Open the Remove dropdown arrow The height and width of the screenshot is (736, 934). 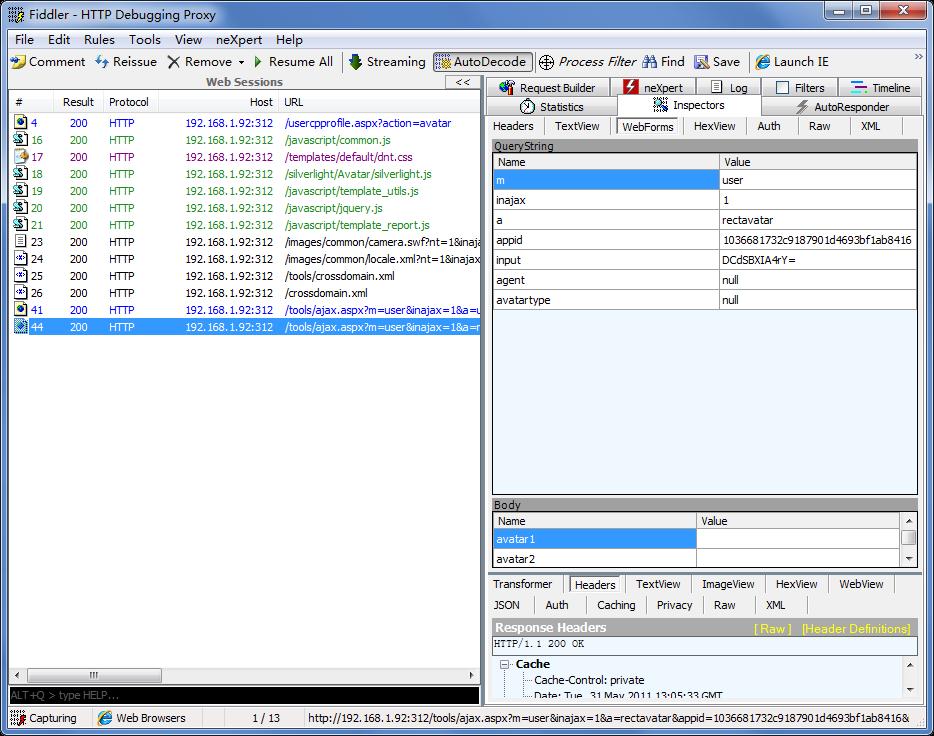[x=241, y=62]
